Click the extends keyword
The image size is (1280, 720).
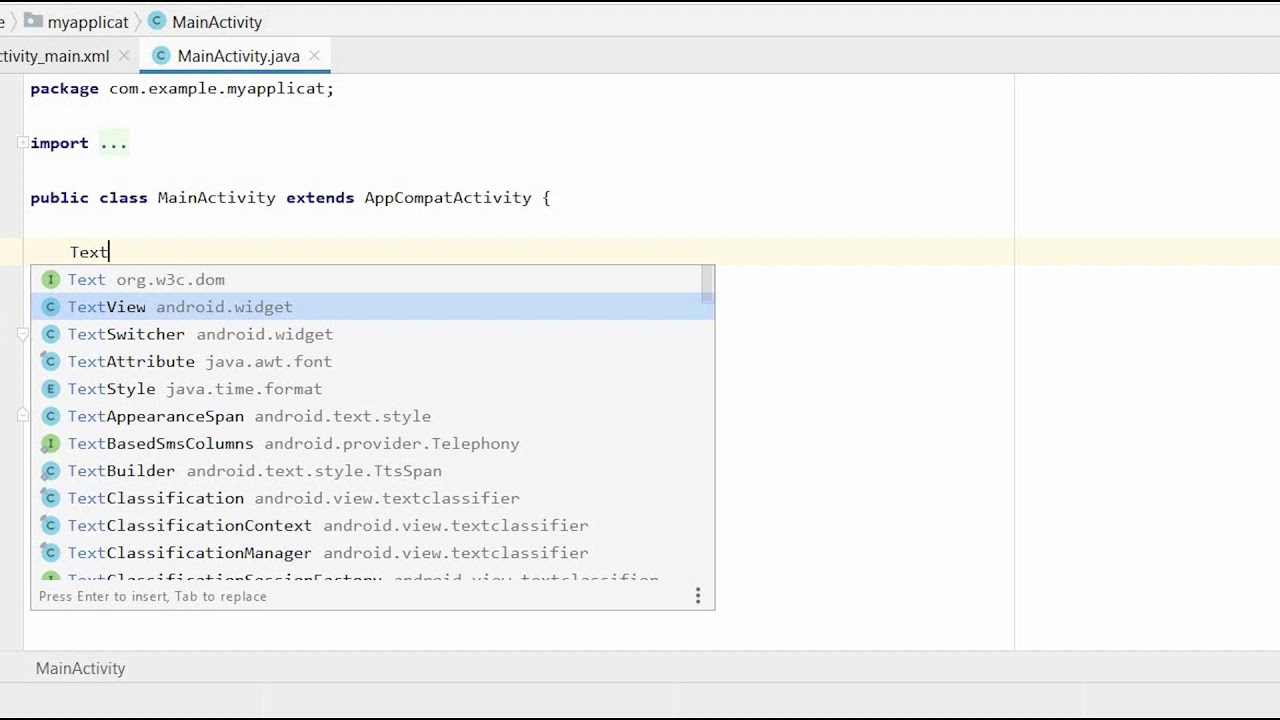(320, 198)
